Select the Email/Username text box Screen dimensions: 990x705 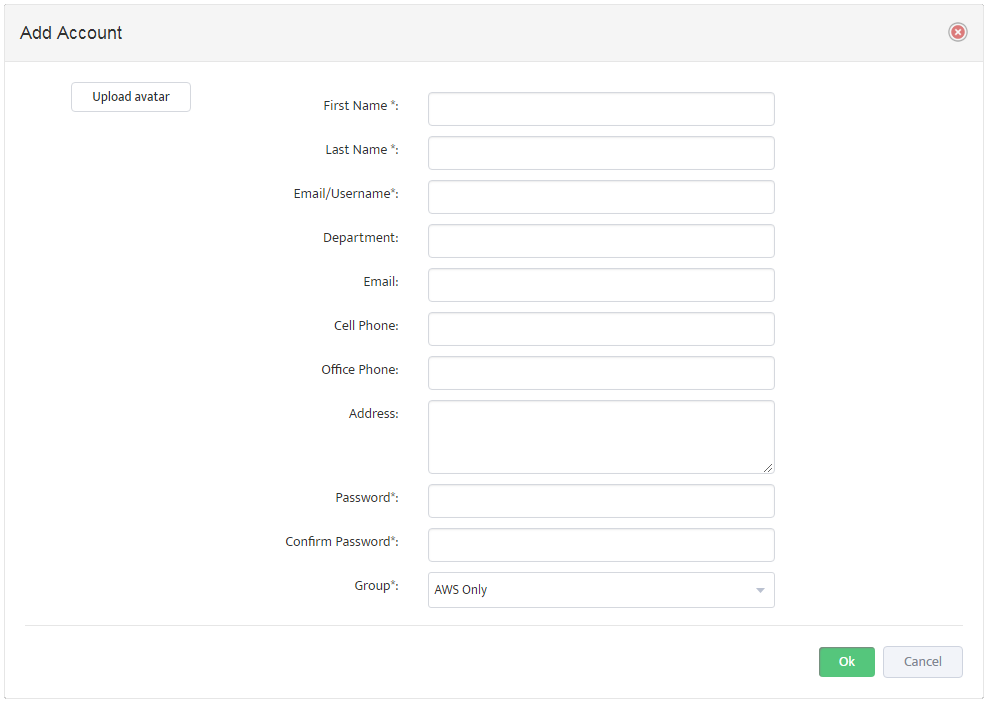(x=601, y=197)
